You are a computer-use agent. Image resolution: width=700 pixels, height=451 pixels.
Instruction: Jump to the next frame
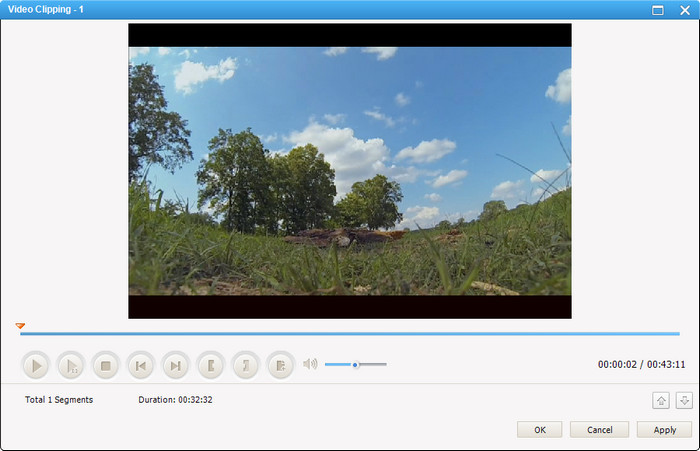click(x=175, y=366)
